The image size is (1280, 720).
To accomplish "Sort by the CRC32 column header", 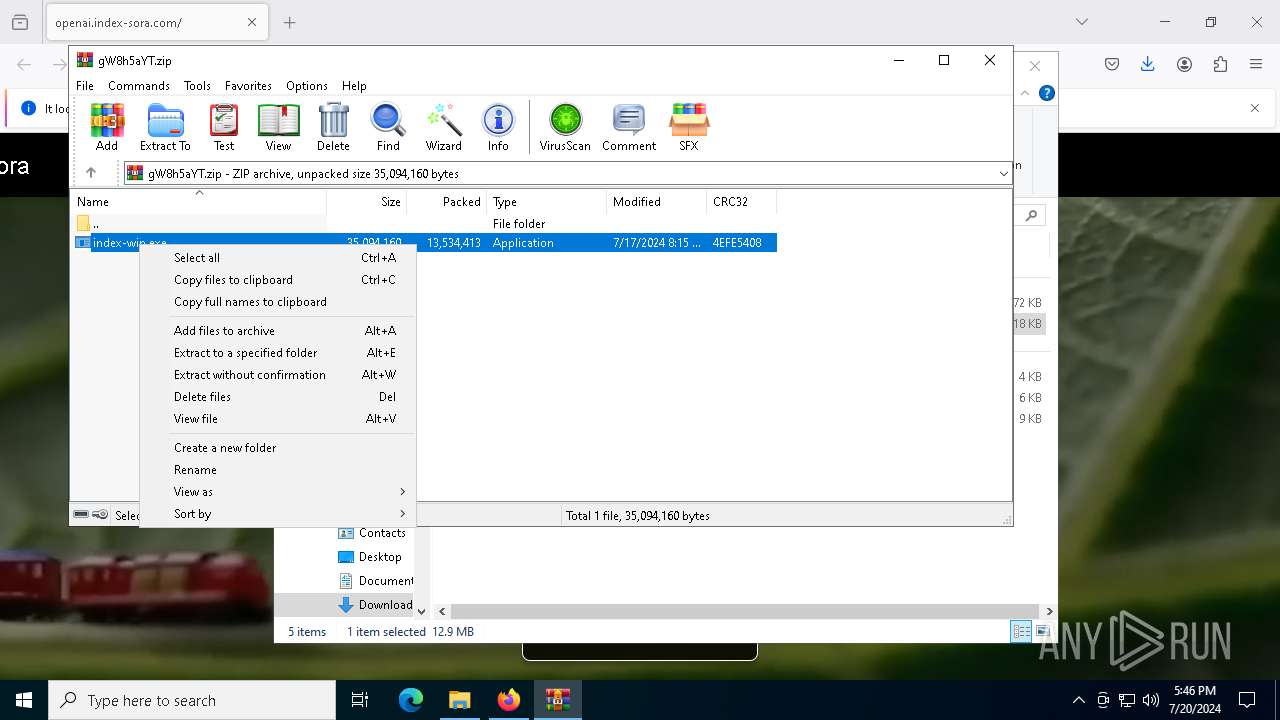I will 742,201.
